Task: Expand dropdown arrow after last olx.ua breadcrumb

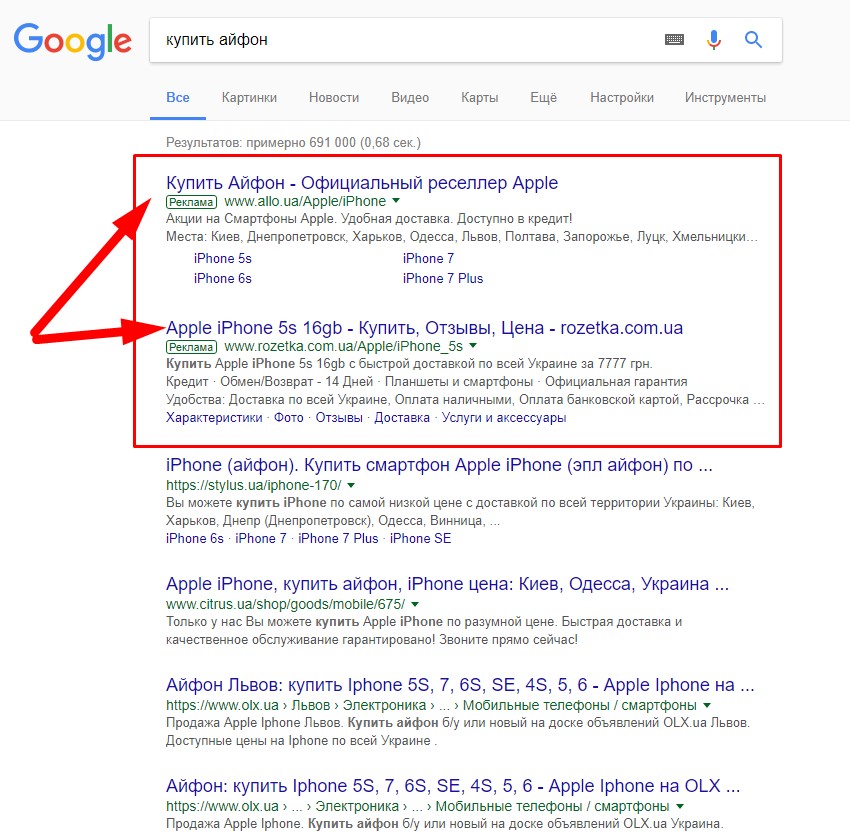Action: pyautogui.click(x=680, y=806)
